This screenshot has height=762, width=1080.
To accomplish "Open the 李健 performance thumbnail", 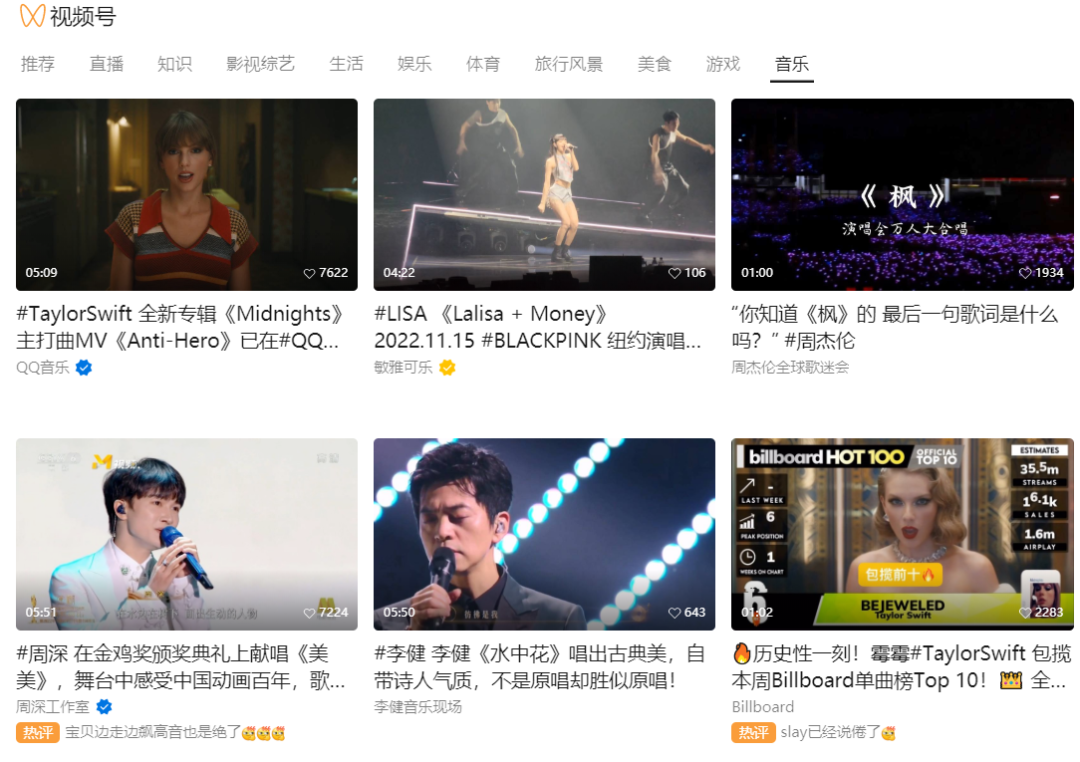I will 544,534.
